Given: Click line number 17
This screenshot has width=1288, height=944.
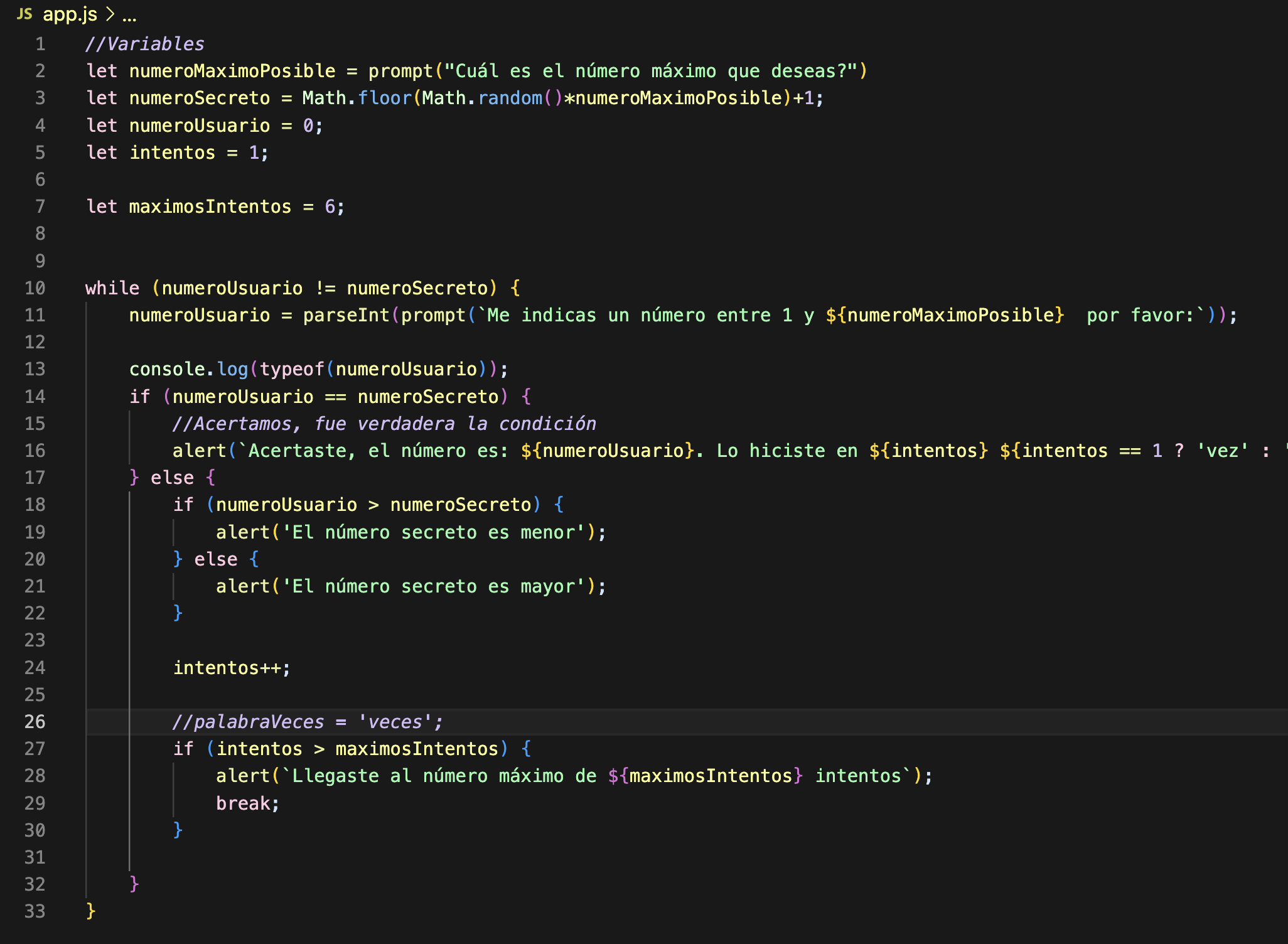Looking at the screenshot, I should [35, 478].
